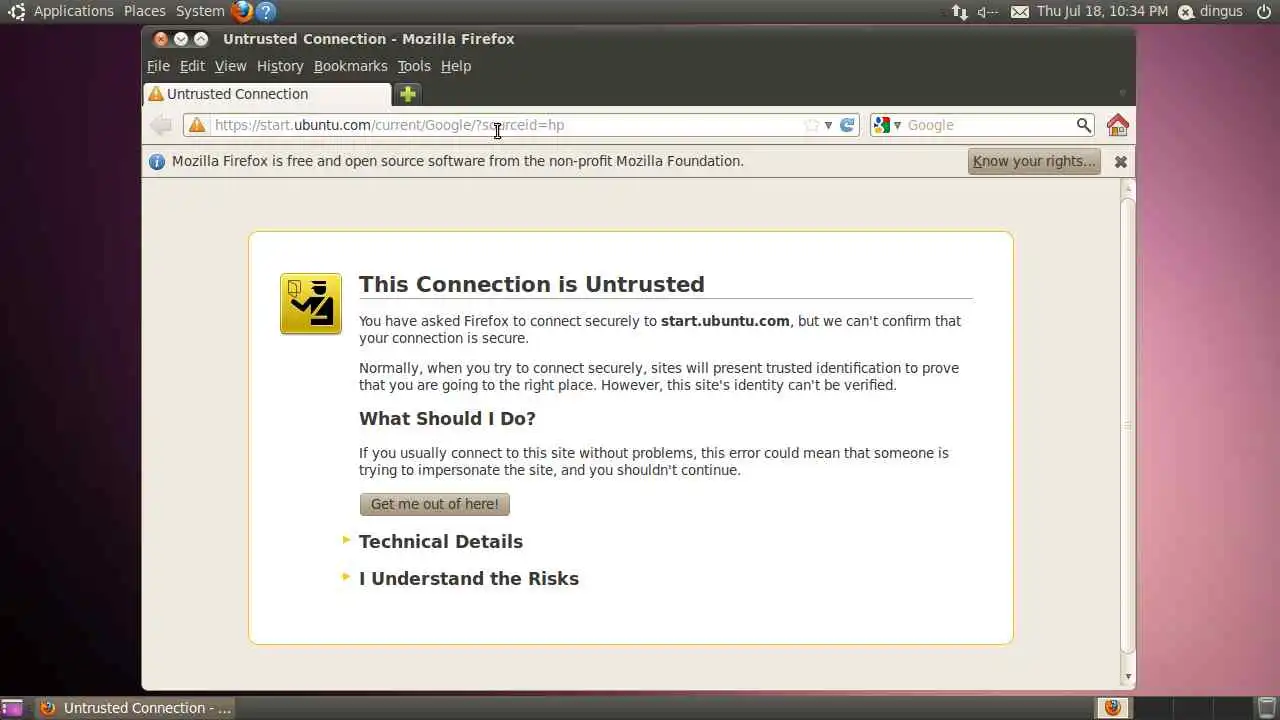
Task: Click the scrollbar down arrow
Action: (1128, 677)
